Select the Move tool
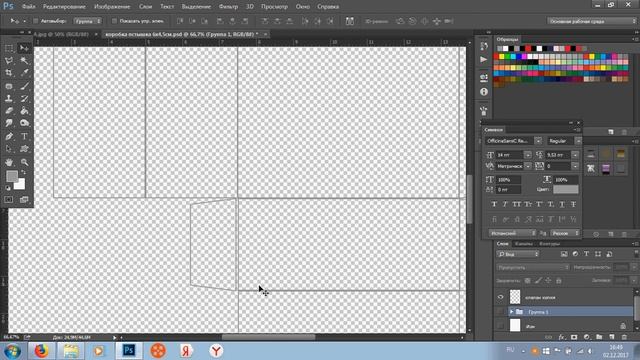640x360 pixels. click(24, 48)
